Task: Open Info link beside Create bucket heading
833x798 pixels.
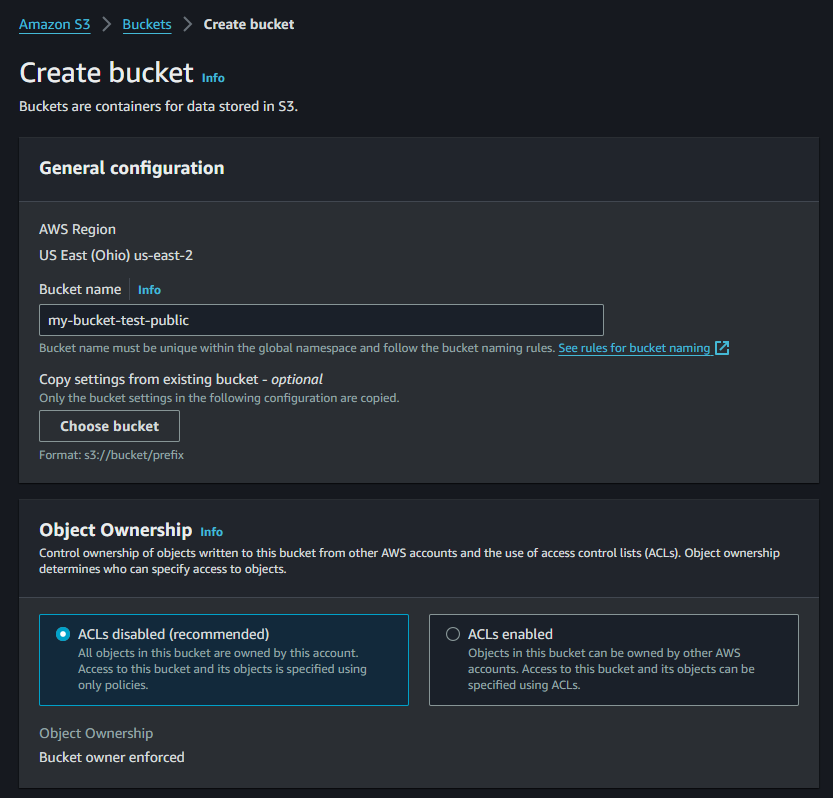Action: (213, 77)
